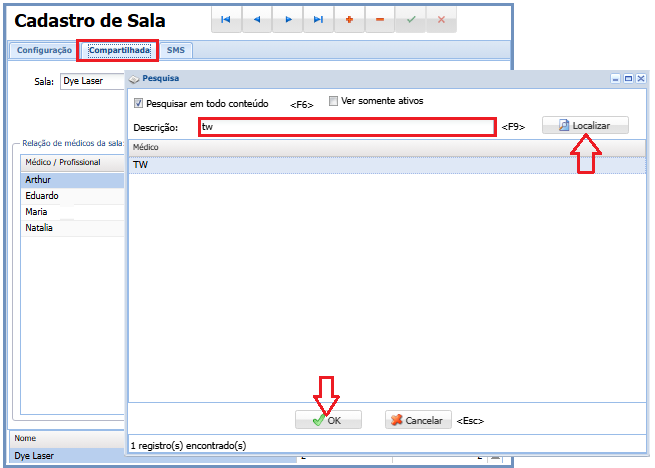
Task: Cancel changes with red X icon
Action: pos(441,19)
